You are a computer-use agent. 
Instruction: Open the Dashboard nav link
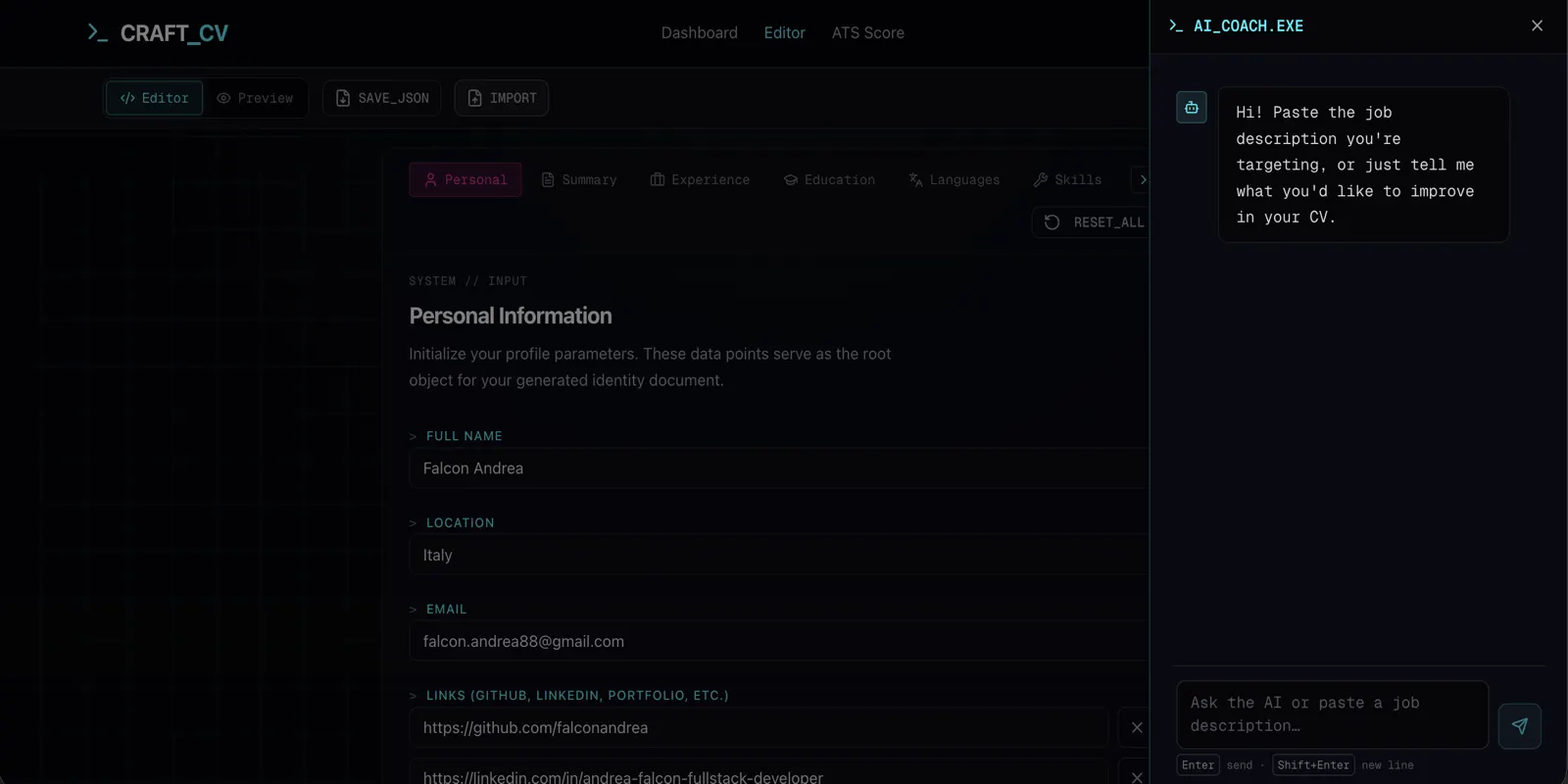coord(699,32)
